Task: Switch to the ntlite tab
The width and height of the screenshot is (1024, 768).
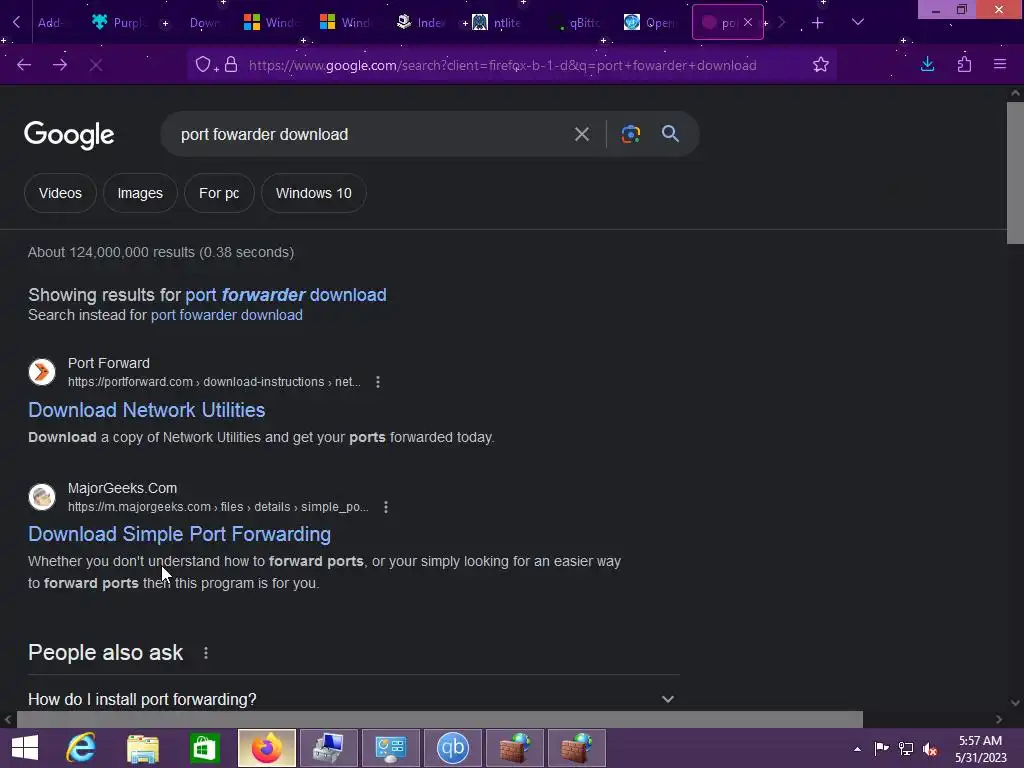Action: (498, 23)
